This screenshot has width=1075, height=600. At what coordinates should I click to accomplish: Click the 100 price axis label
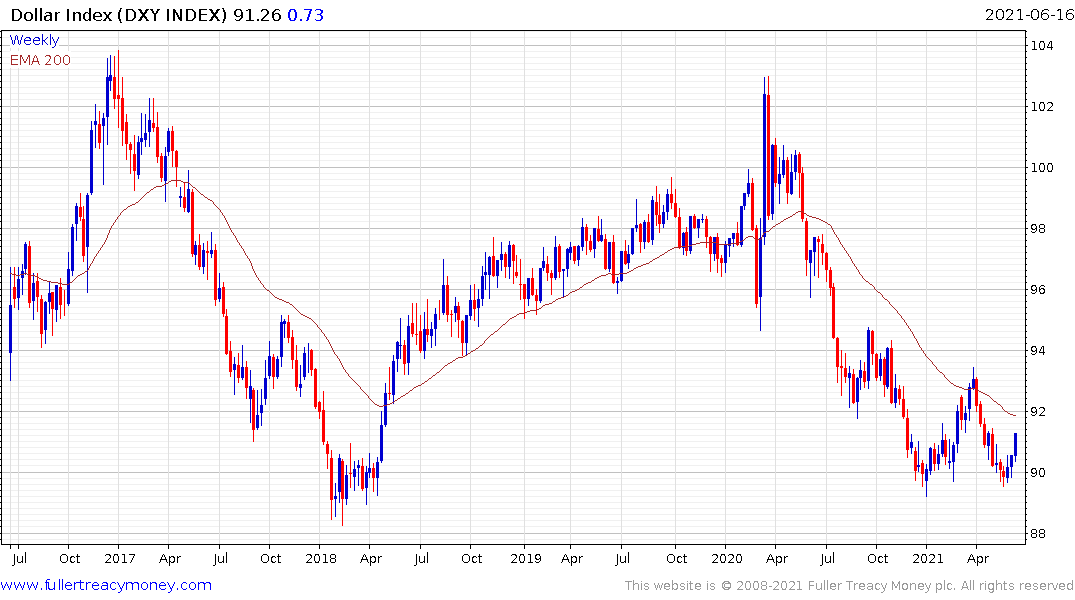coord(1042,167)
